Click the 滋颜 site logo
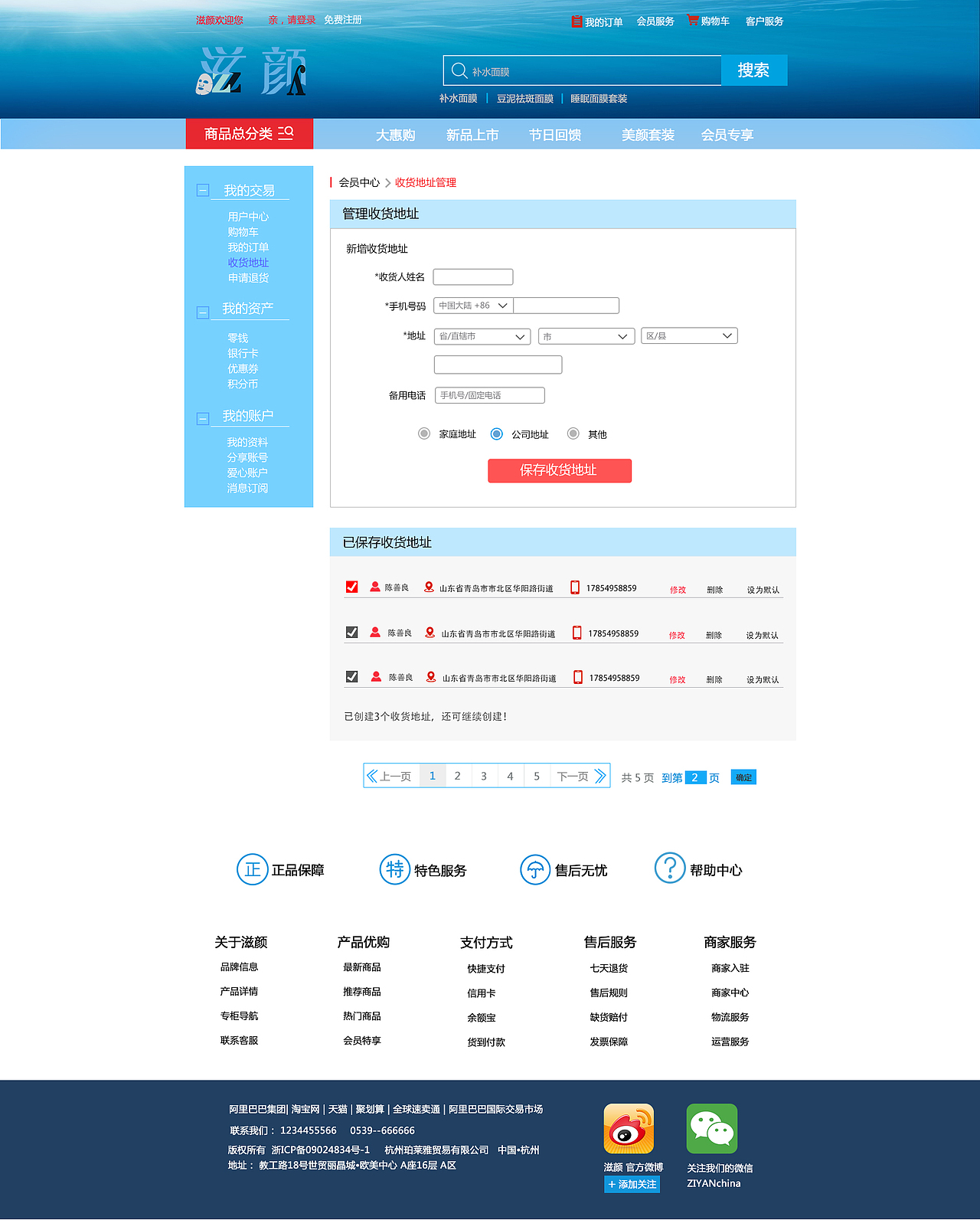 pyautogui.click(x=251, y=71)
